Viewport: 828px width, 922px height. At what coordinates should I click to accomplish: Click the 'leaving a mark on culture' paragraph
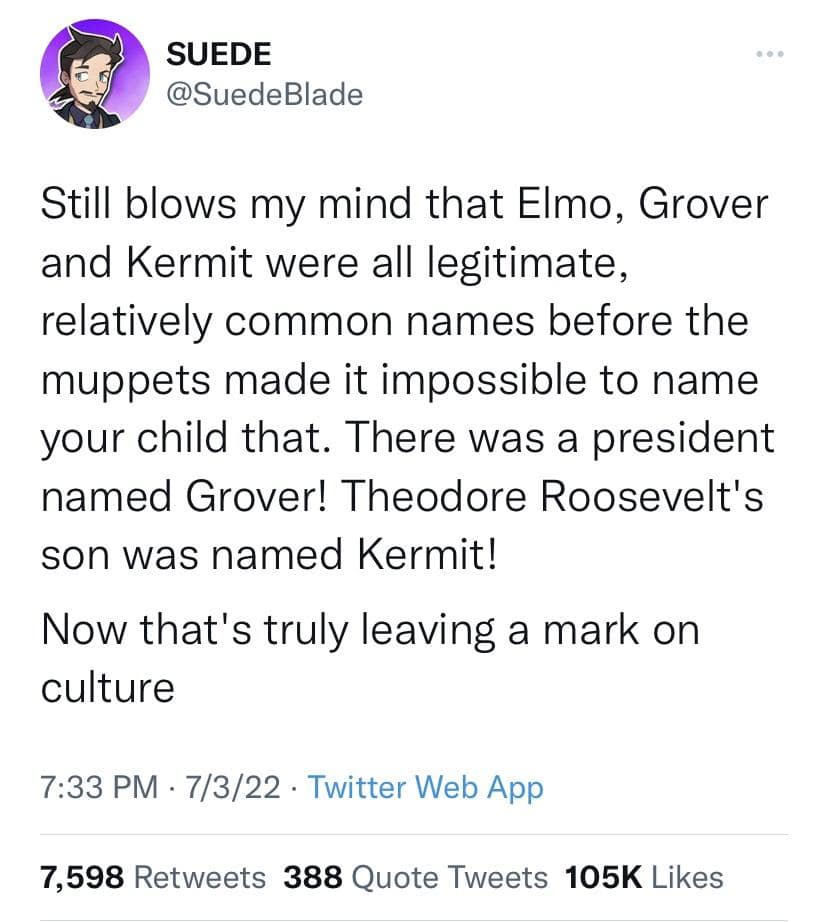(x=370, y=631)
